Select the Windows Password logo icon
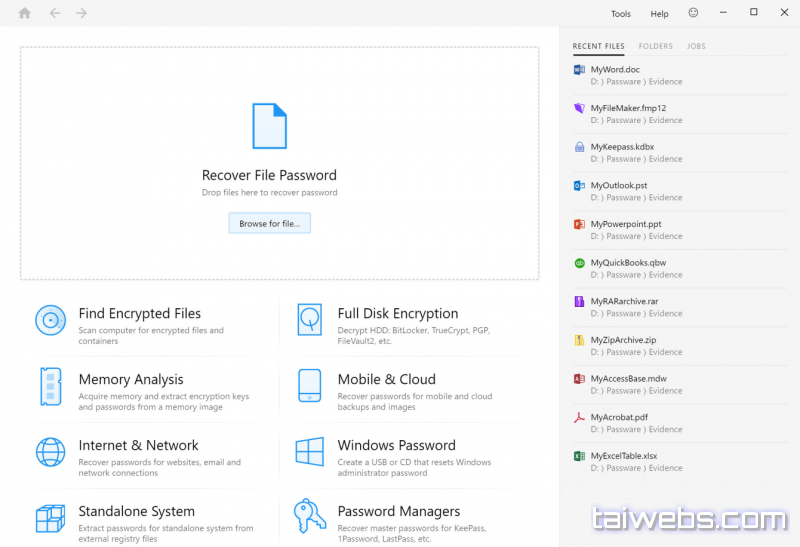 click(x=309, y=452)
